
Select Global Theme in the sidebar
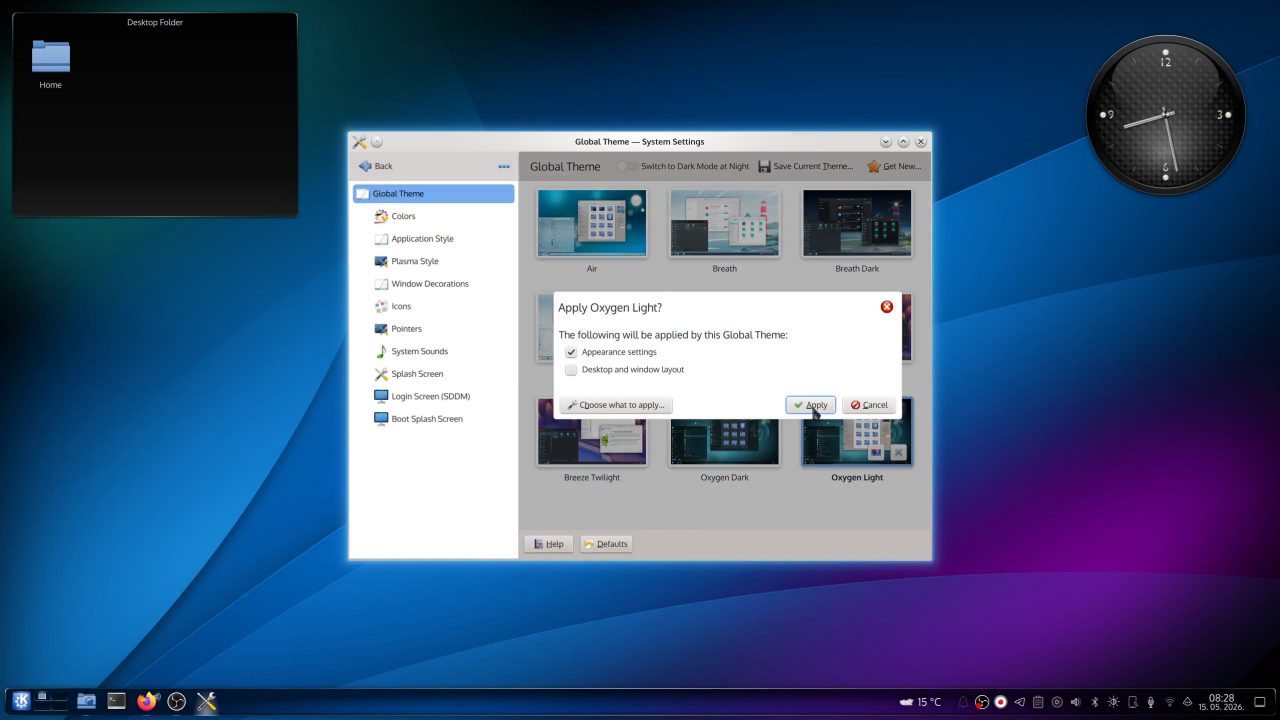coord(434,194)
